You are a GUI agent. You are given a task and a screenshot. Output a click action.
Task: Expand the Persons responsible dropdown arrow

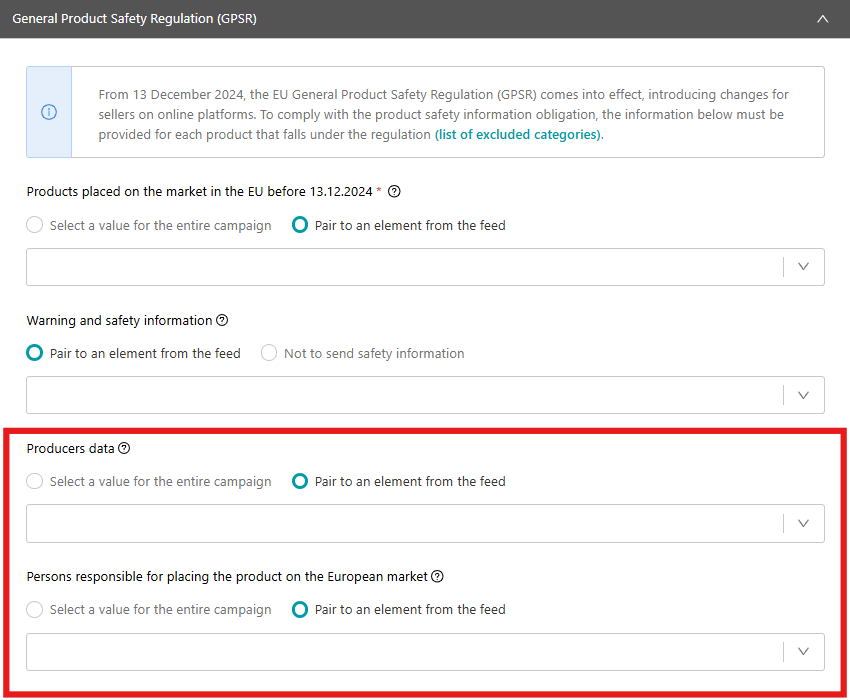pos(803,652)
